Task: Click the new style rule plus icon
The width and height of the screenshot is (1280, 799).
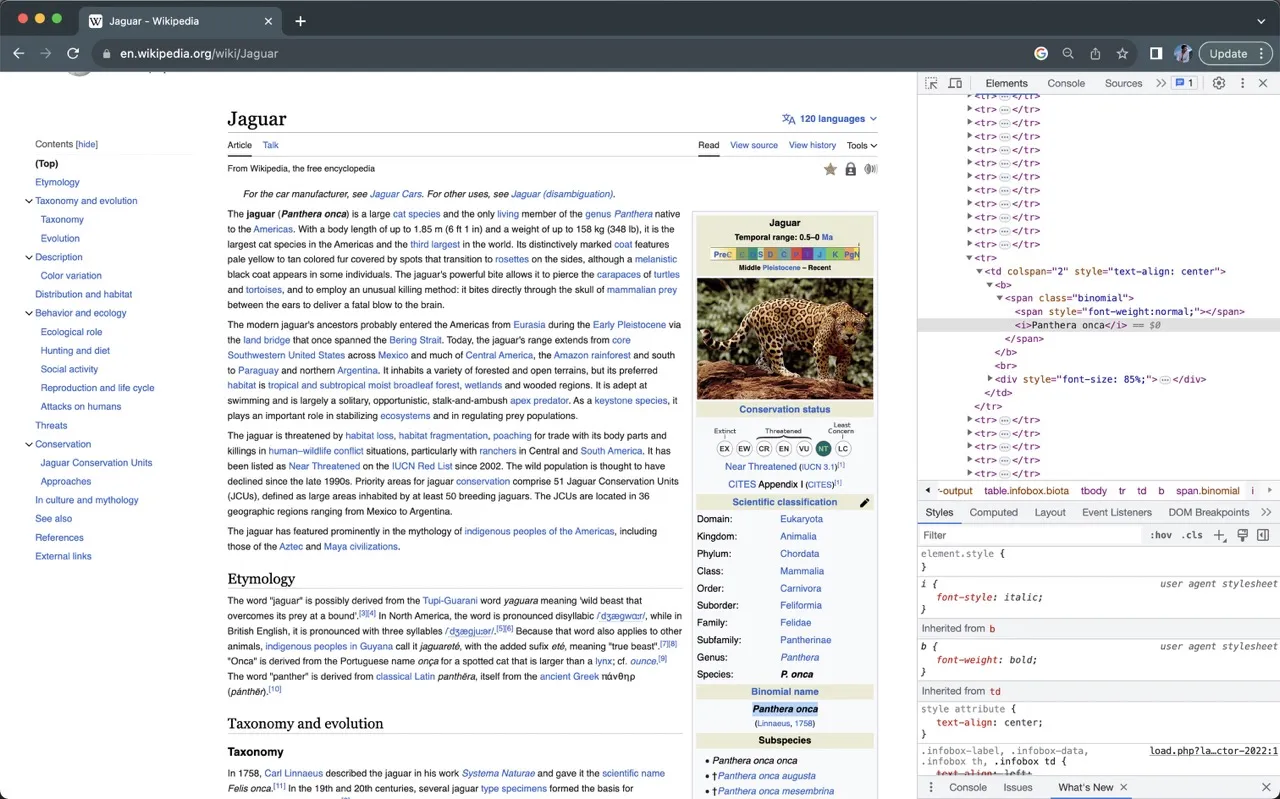Action: click(1219, 535)
